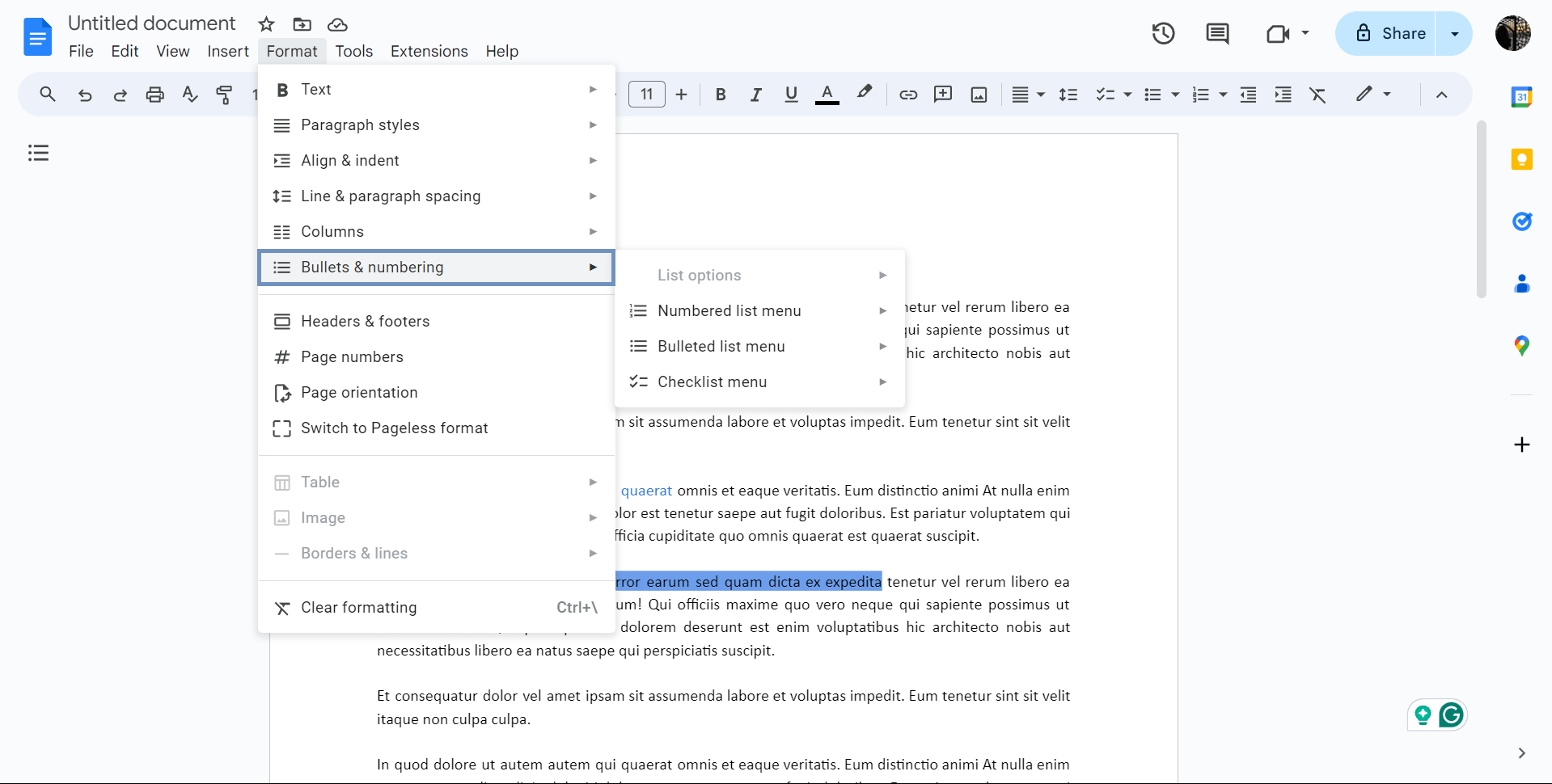
Task: Open the comments panel icon
Action: click(x=1217, y=34)
